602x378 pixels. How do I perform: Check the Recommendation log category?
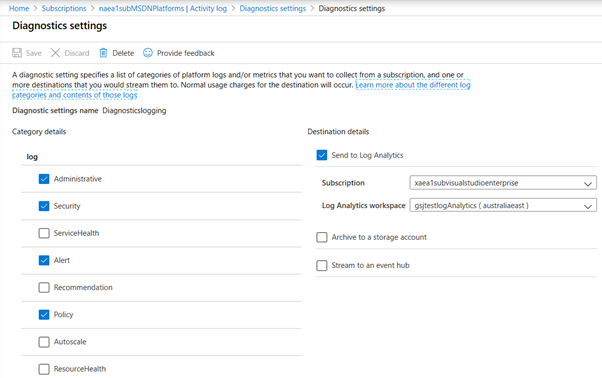click(44, 287)
